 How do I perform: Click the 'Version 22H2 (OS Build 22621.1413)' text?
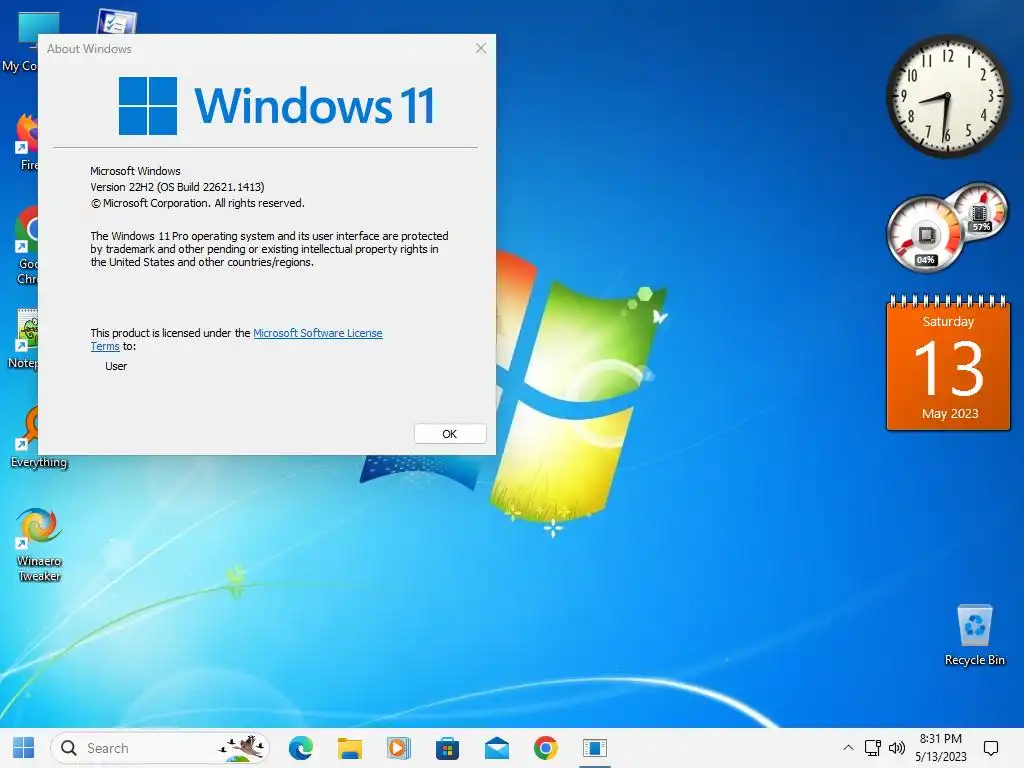(x=177, y=187)
